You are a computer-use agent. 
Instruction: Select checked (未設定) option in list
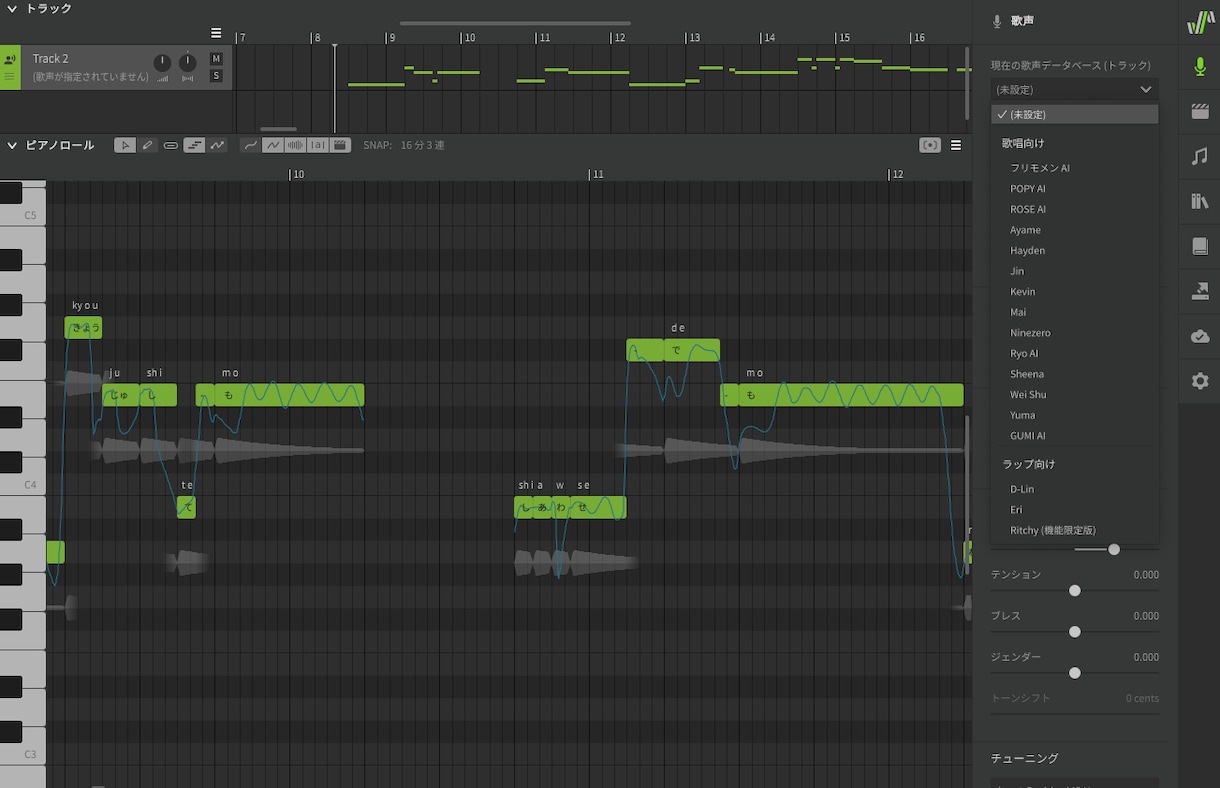1074,114
